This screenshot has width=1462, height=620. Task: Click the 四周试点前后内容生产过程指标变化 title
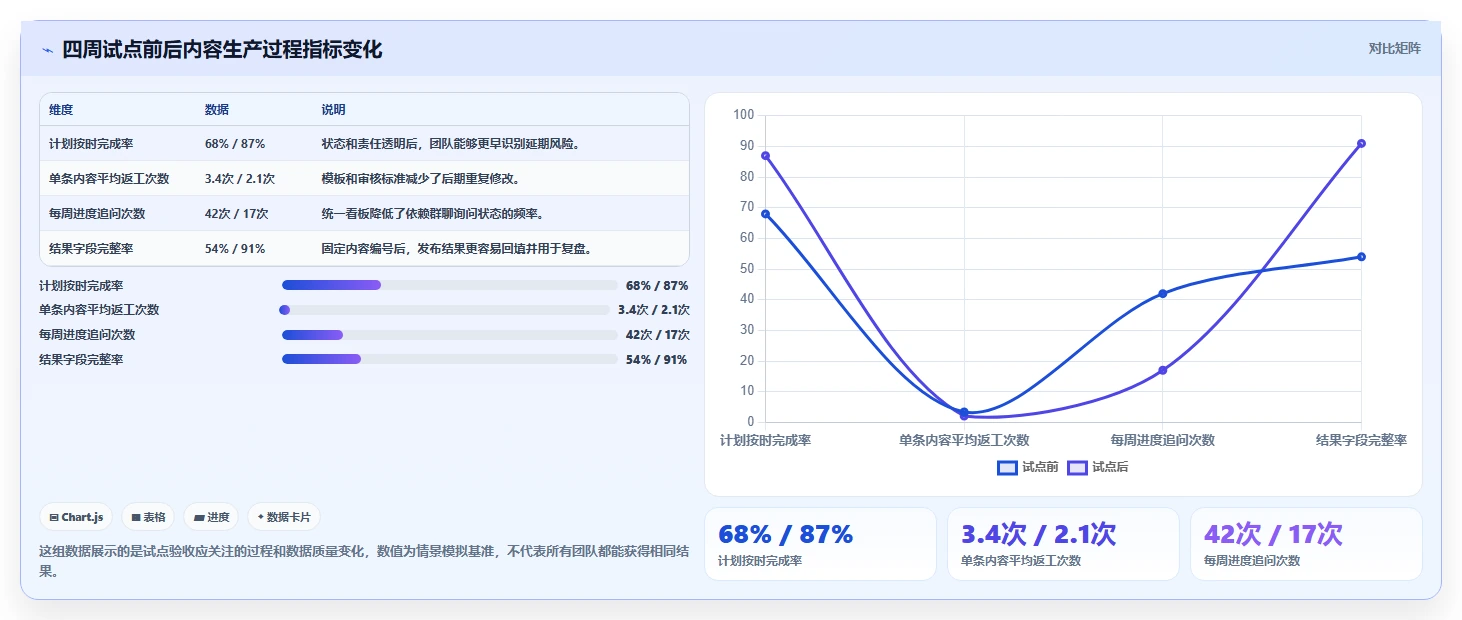[x=222, y=49]
